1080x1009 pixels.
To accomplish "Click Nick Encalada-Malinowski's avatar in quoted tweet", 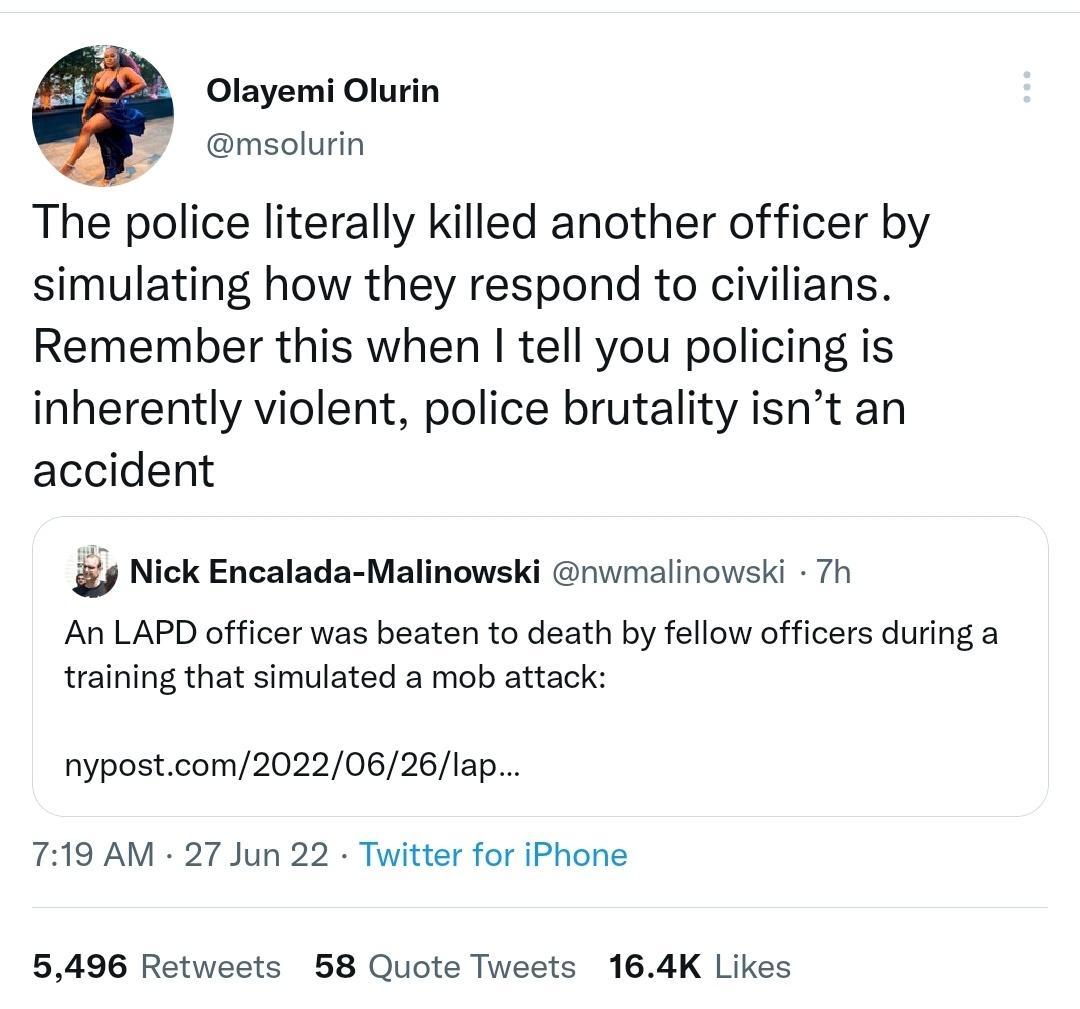I will click(93, 572).
